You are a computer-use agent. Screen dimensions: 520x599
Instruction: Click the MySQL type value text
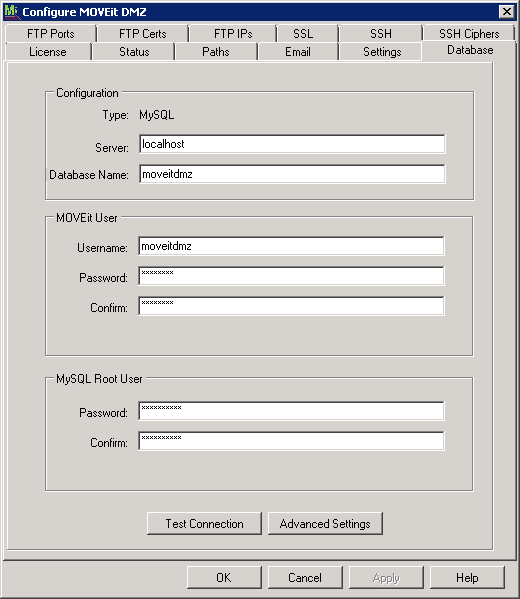coord(157,115)
